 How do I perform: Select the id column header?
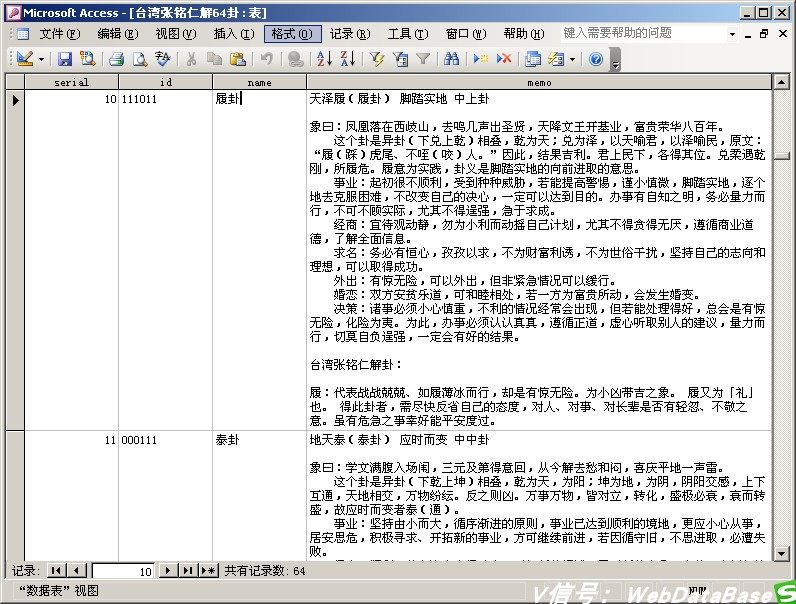(165, 82)
